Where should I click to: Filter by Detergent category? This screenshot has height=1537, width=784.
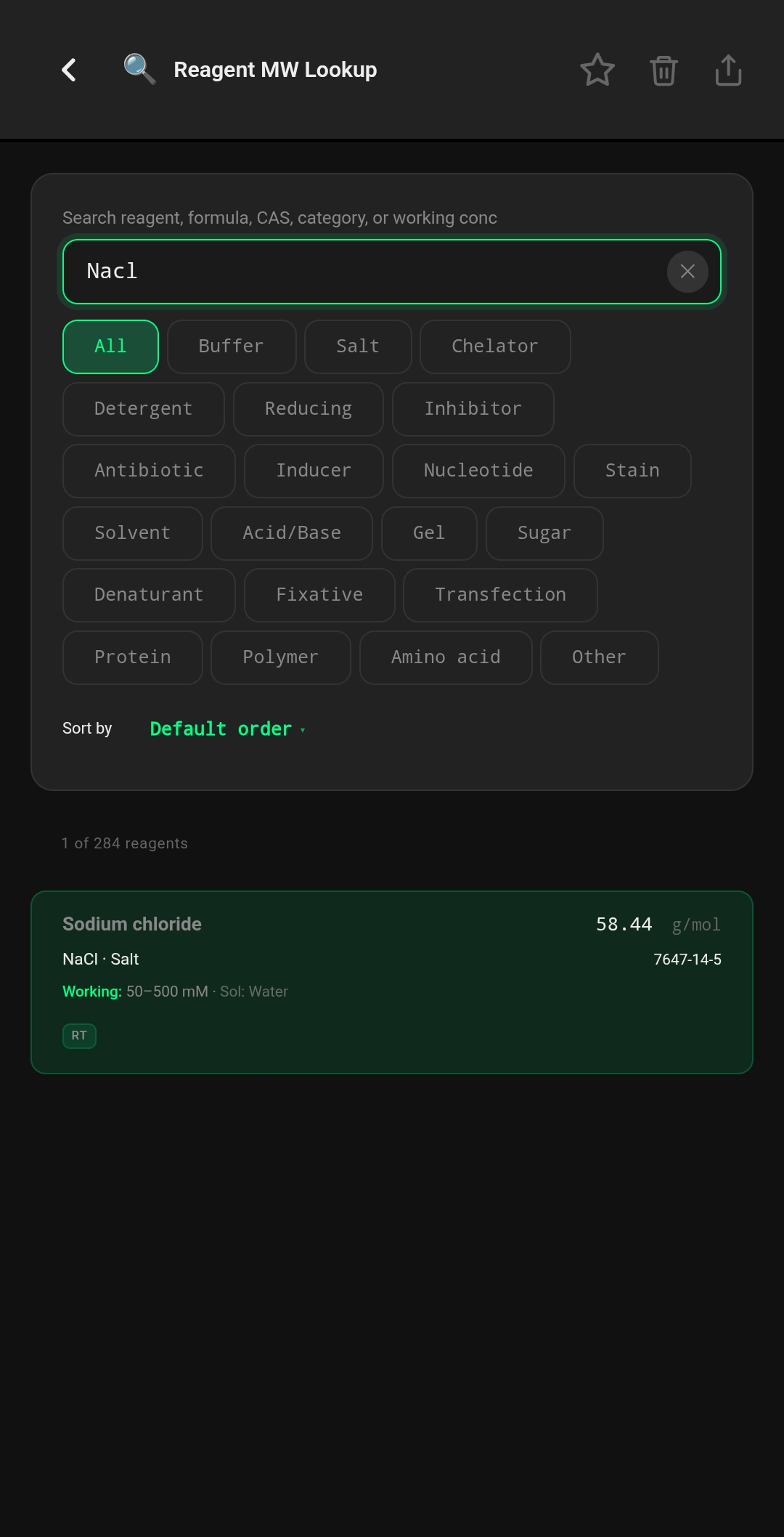(144, 409)
